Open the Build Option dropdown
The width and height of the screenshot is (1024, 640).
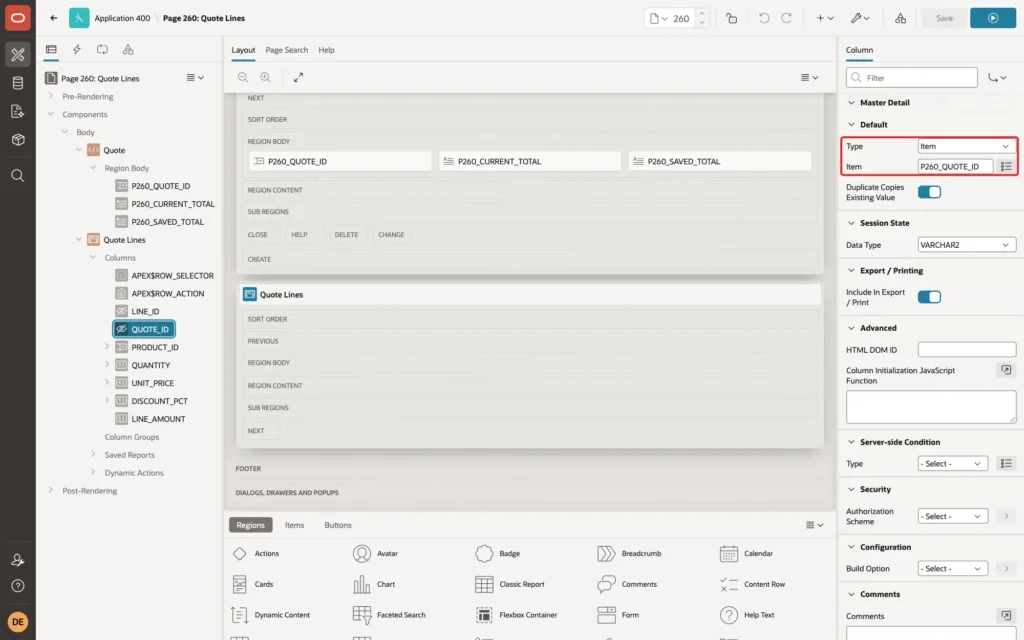point(952,568)
